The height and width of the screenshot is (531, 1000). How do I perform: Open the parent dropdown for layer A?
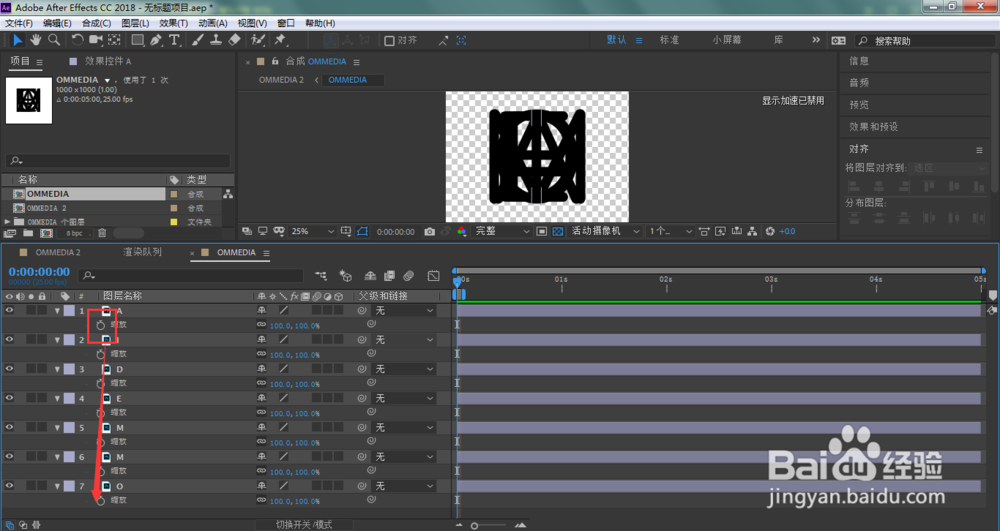tap(404, 311)
